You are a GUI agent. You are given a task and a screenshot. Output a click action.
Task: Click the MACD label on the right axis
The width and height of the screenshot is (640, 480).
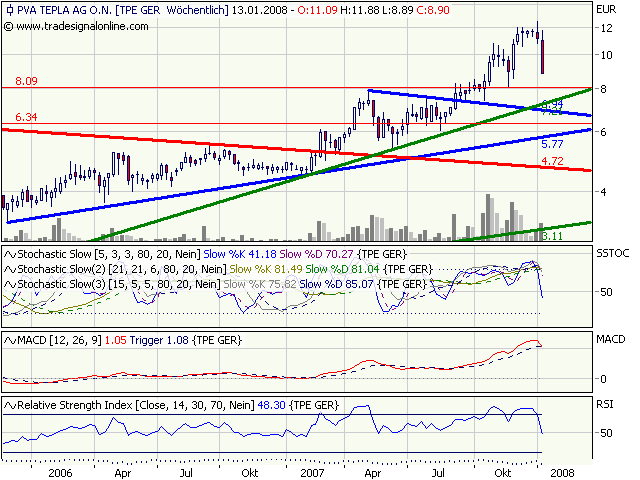[x=610, y=341]
